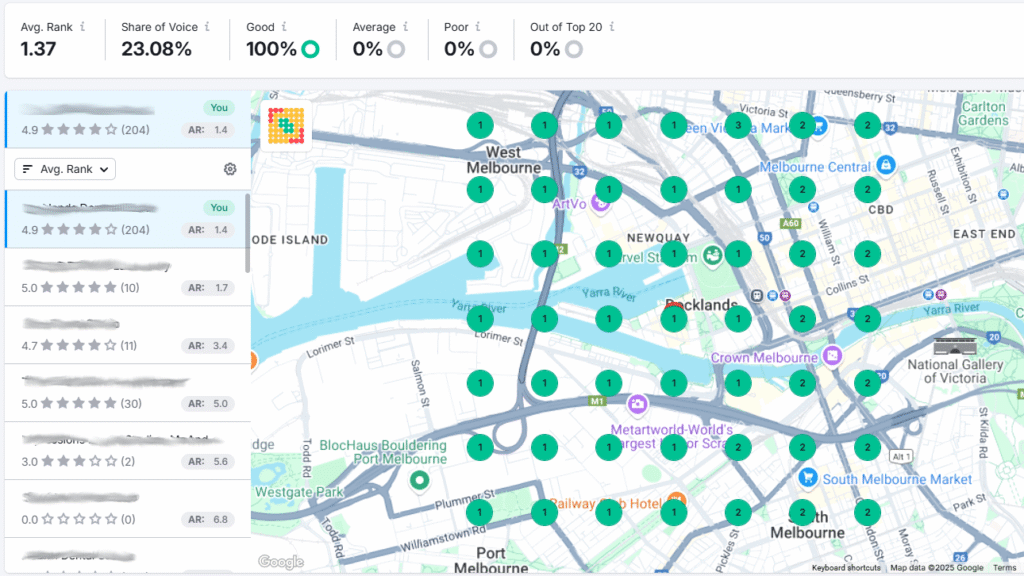Screen dimensions: 1024x576
Task: Open the Terms link on the map
Action: click(x=1004, y=568)
